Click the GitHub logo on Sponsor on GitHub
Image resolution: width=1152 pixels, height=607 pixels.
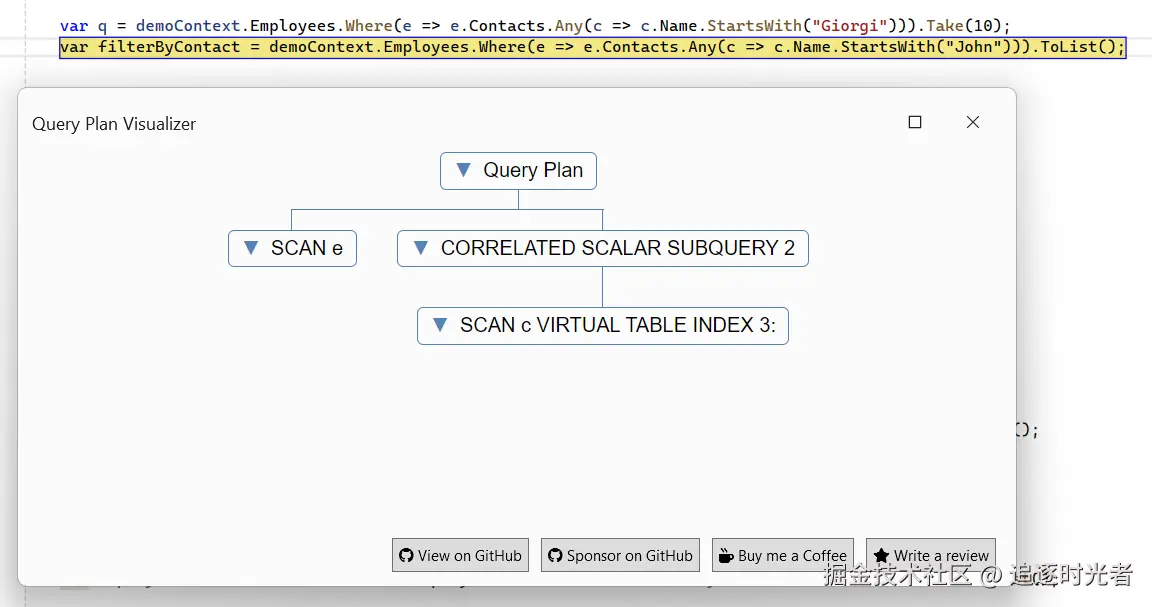click(555, 556)
